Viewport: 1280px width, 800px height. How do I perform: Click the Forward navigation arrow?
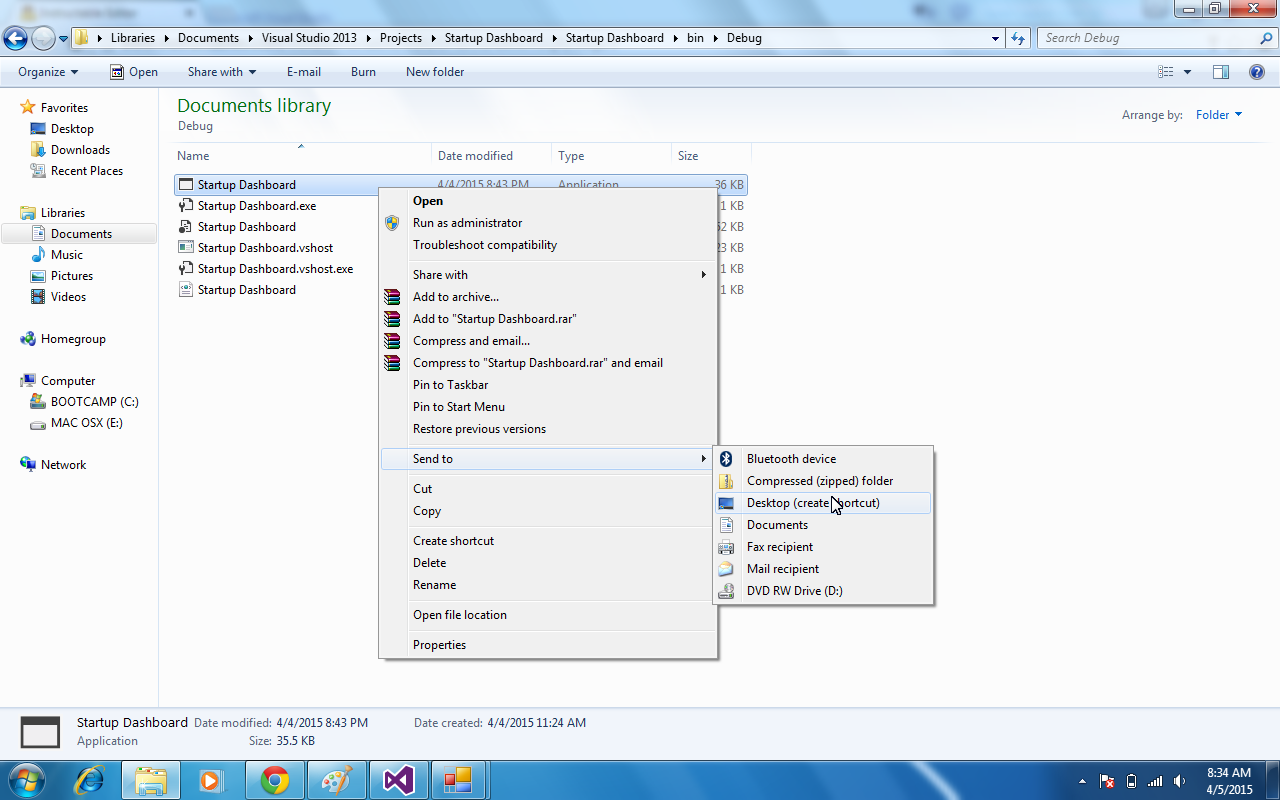(43, 39)
